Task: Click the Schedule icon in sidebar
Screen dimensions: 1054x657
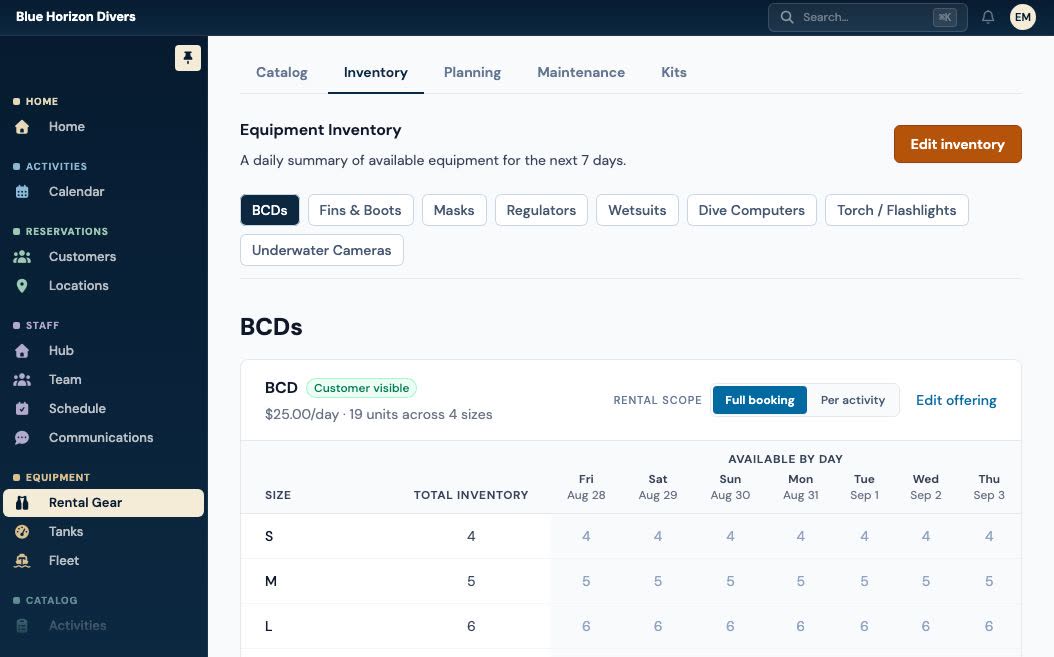Action: (22, 409)
